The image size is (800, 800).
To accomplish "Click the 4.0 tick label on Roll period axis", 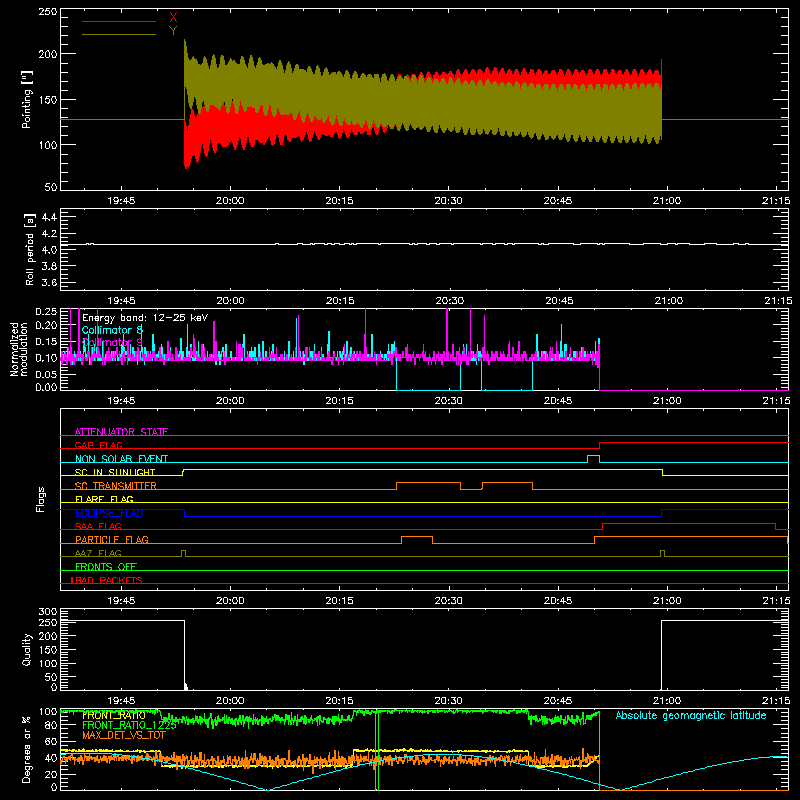I will click(49, 249).
